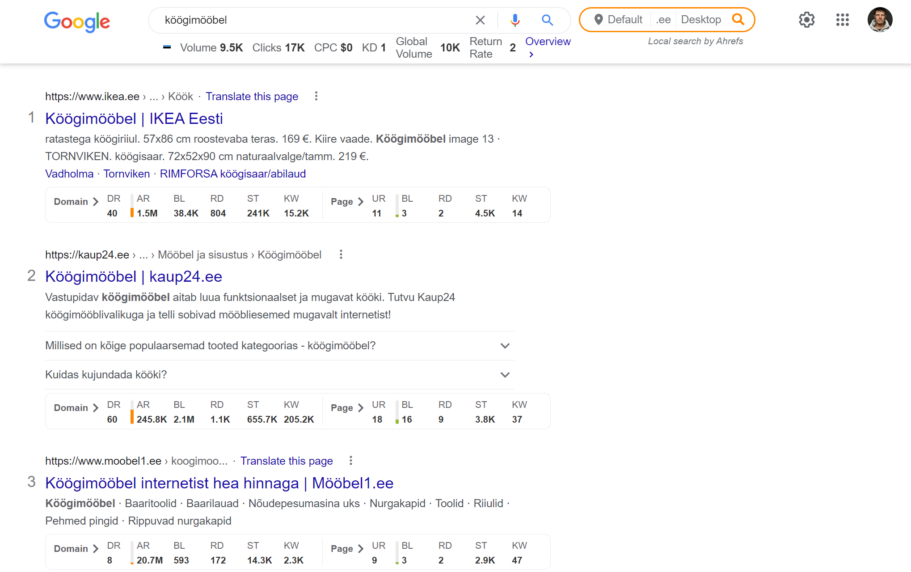This screenshot has height=572, width=911.
Task: Click Translate this page for moobel1.ee
Action: (286, 461)
